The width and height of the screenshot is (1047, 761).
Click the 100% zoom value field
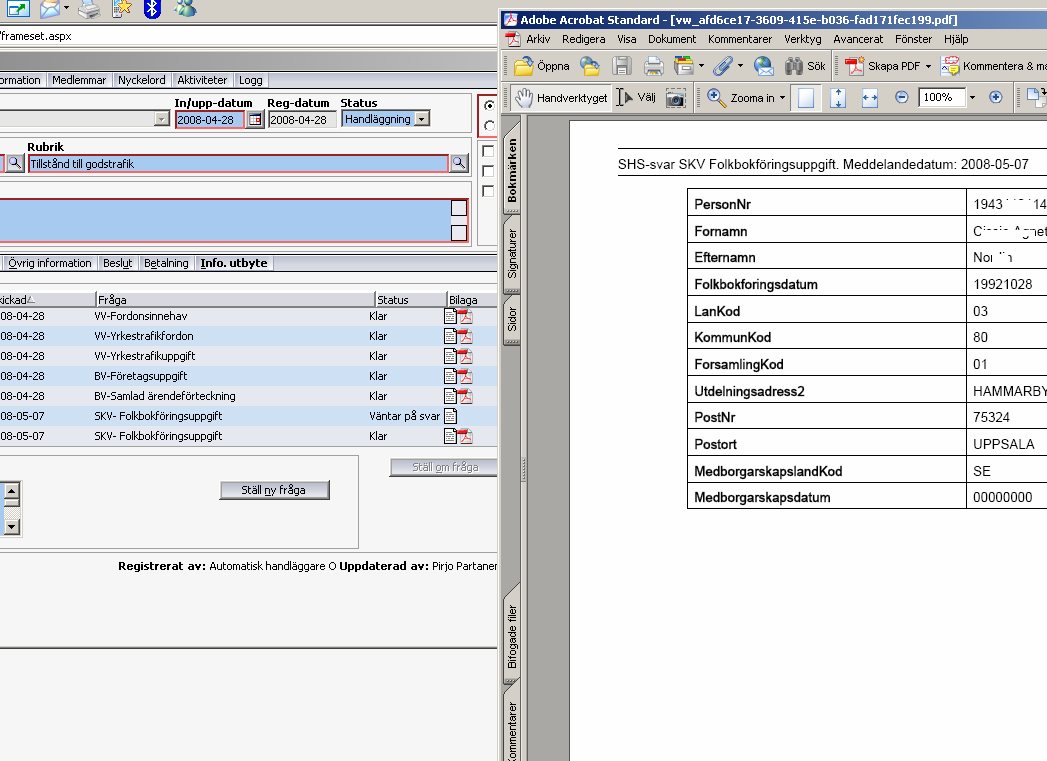tap(942, 97)
